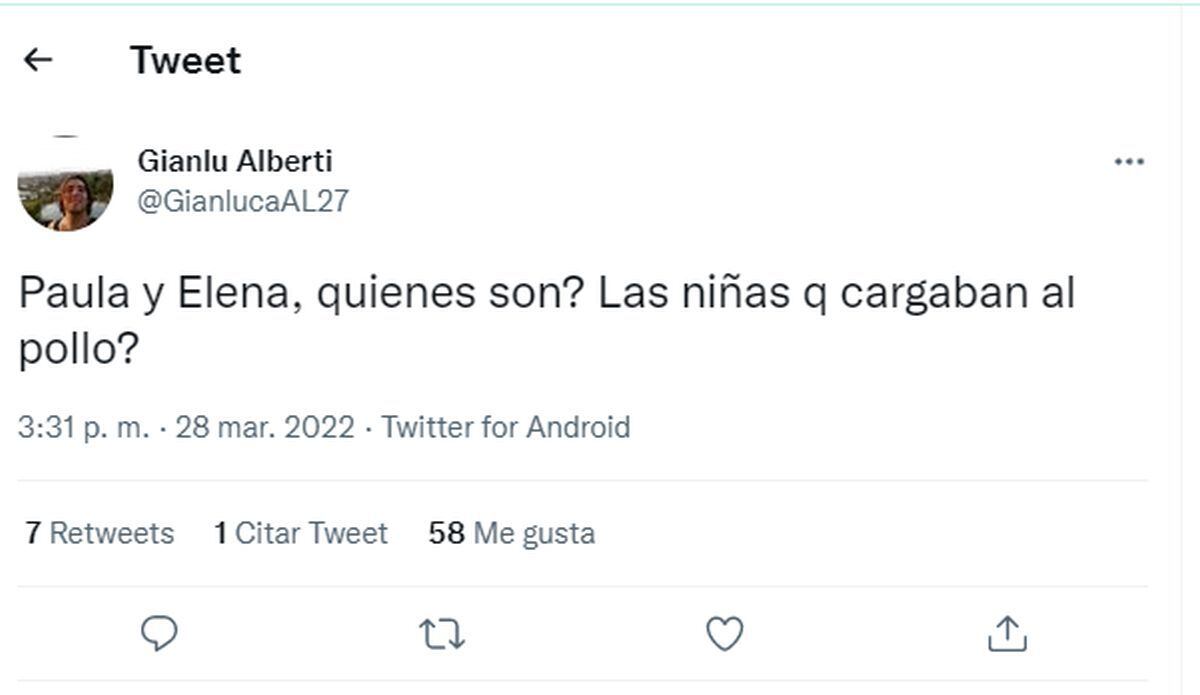Open the 1 Citar Tweet quote list

[302, 533]
